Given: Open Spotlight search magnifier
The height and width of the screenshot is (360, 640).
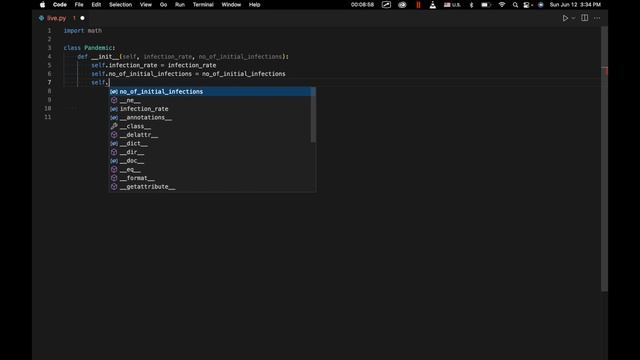Looking at the screenshot, I should click(515, 5).
